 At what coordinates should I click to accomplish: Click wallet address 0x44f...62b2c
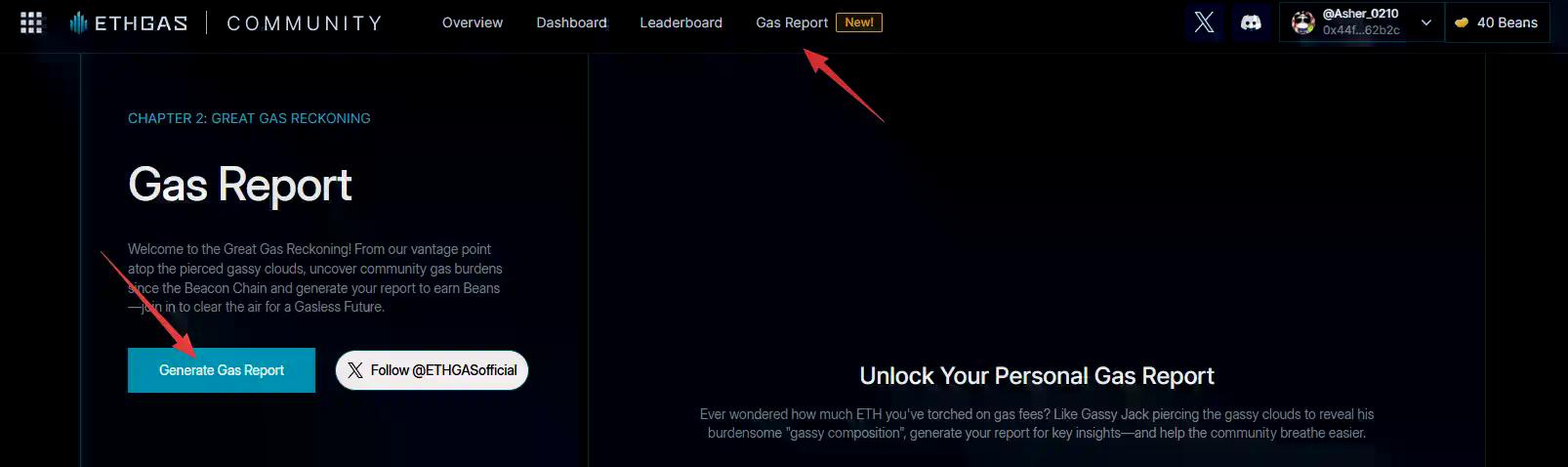click(x=1361, y=30)
